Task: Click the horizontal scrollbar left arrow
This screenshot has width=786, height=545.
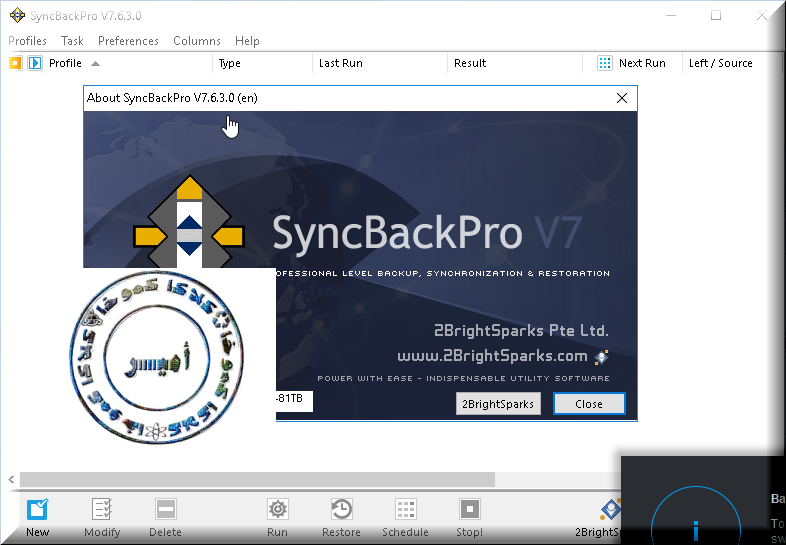Action: (11, 479)
